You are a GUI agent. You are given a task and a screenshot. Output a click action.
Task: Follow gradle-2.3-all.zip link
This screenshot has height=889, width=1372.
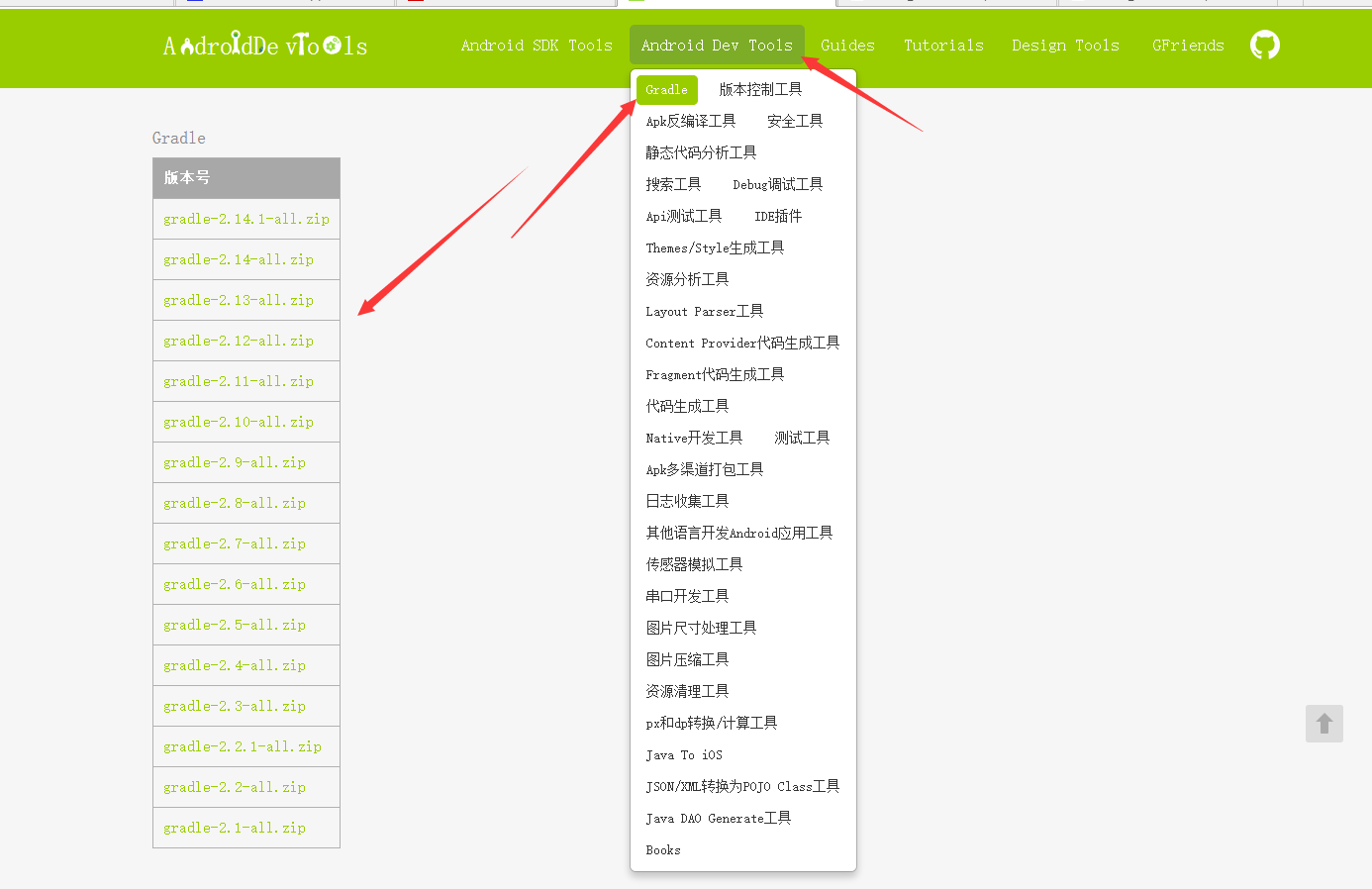point(235,706)
